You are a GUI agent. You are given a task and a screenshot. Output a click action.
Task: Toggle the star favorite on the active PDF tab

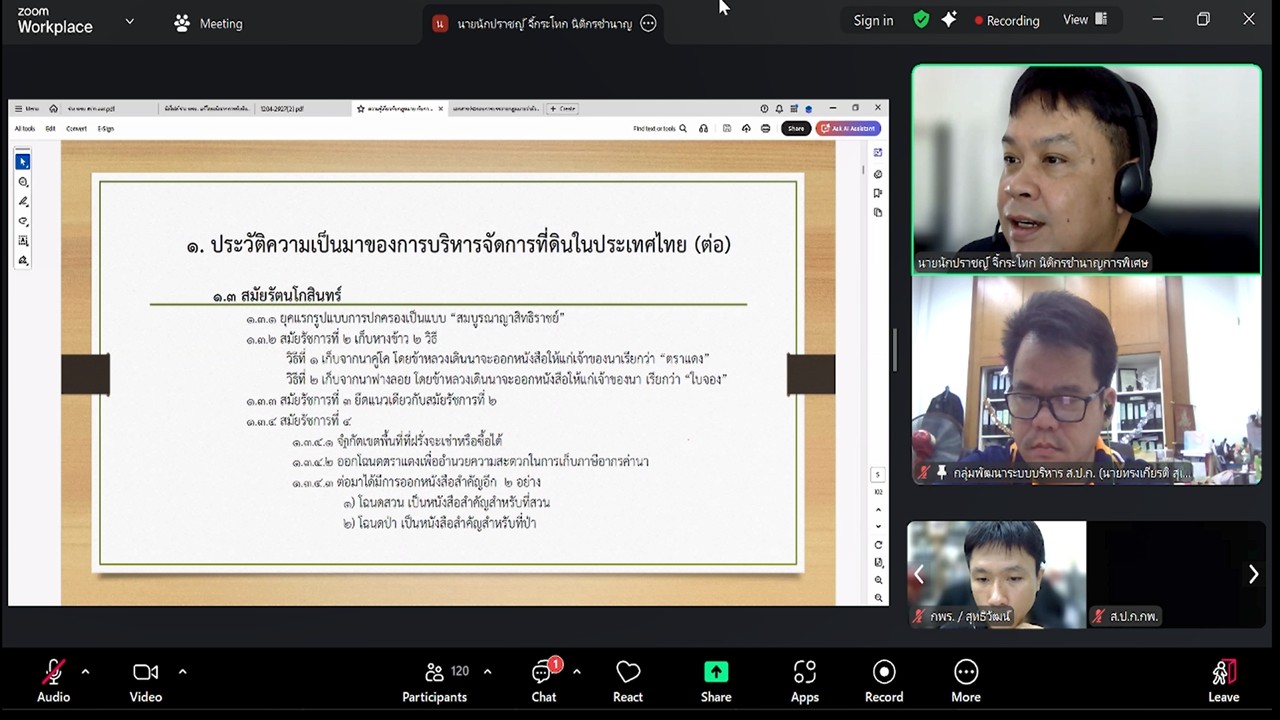pos(360,108)
